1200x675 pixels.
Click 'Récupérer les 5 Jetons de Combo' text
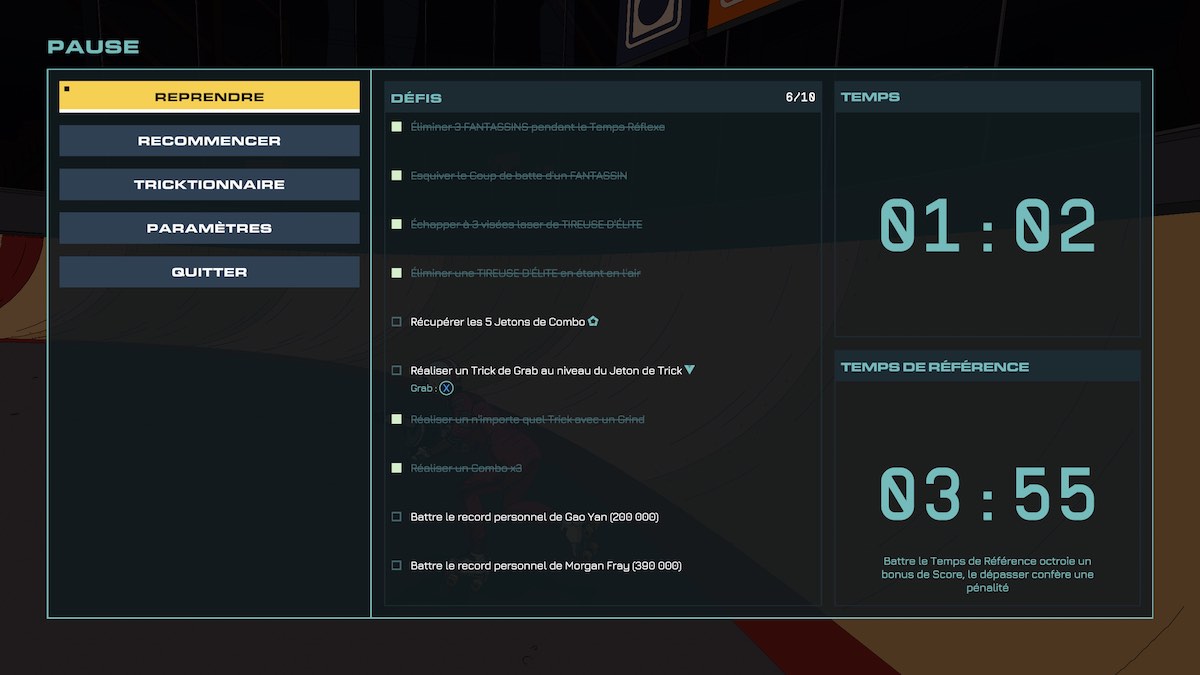(498, 322)
